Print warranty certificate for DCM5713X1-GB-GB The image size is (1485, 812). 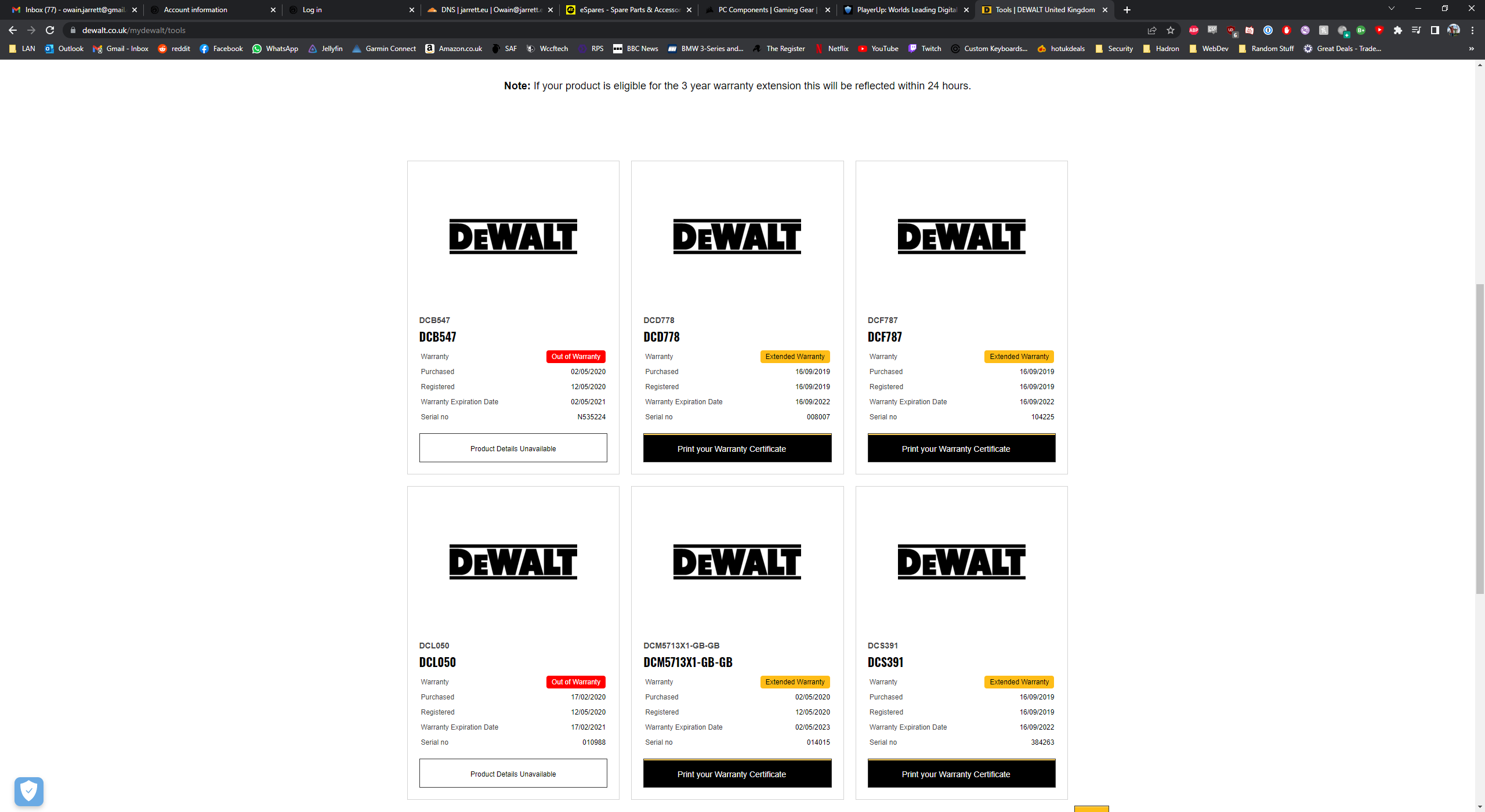[x=737, y=774]
